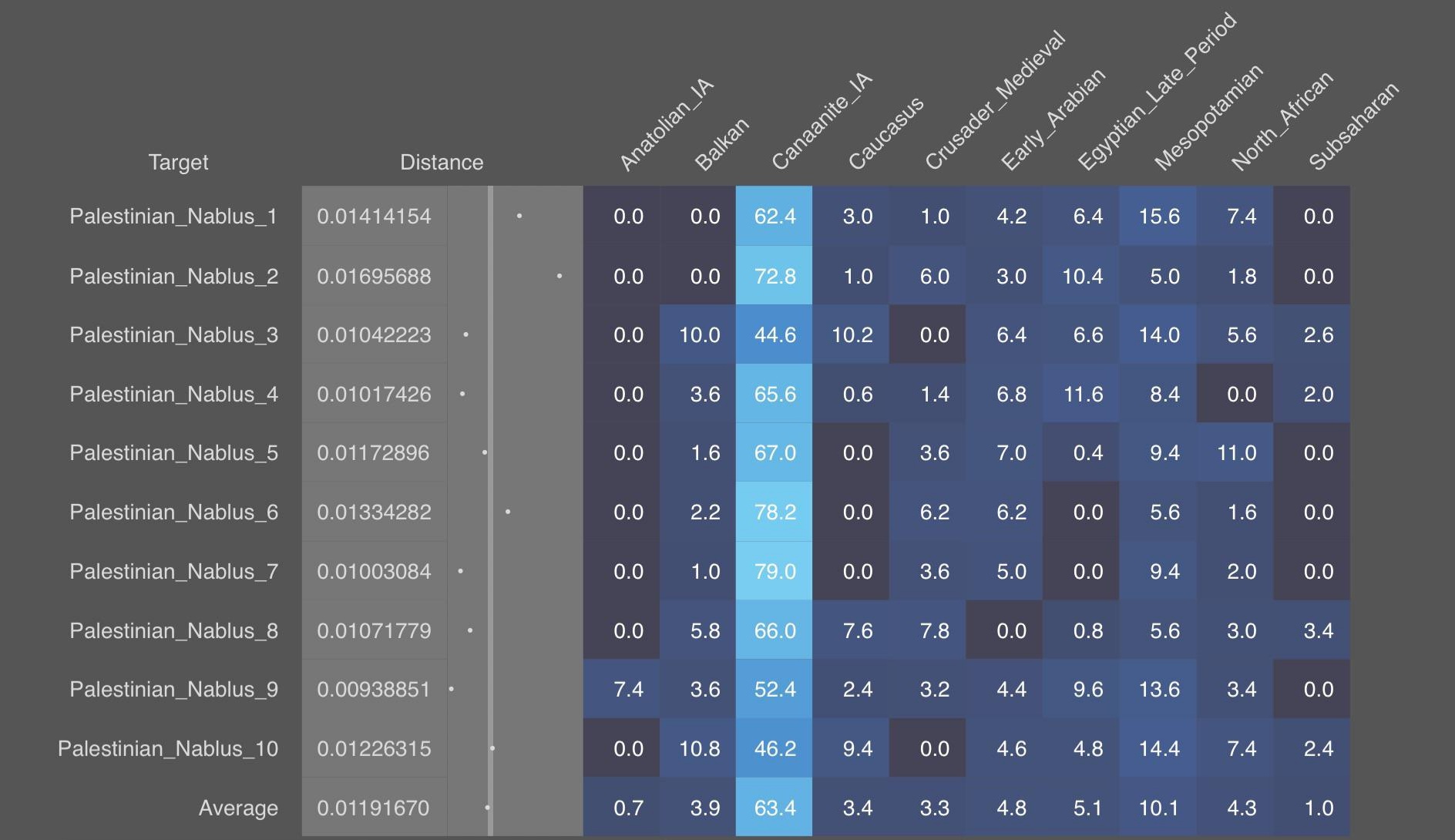Select the Palestinian_Nablus_1 row label
The height and width of the screenshot is (840, 1455).
tap(173, 217)
